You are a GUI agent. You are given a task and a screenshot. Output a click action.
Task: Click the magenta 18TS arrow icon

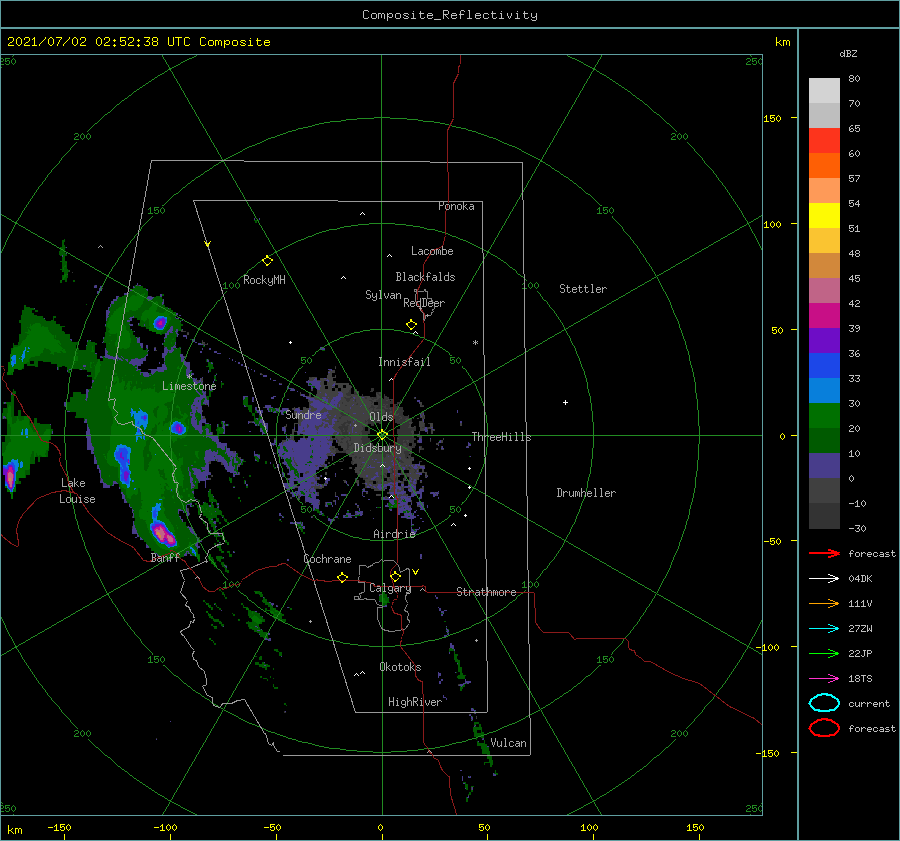[824, 679]
